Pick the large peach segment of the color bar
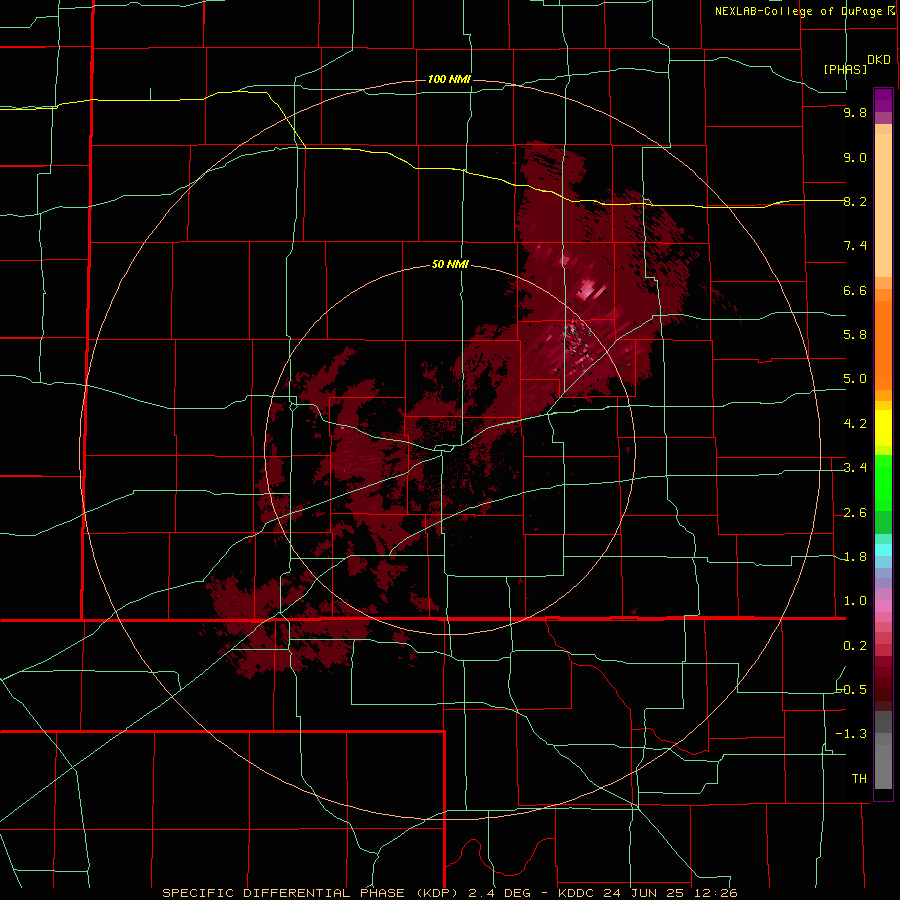900x900 pixels. pos(883,205)
